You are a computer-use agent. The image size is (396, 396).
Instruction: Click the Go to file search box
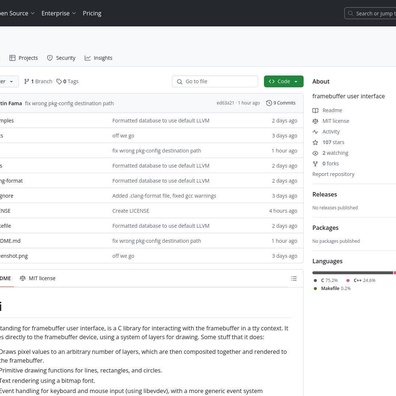(215, 81)
